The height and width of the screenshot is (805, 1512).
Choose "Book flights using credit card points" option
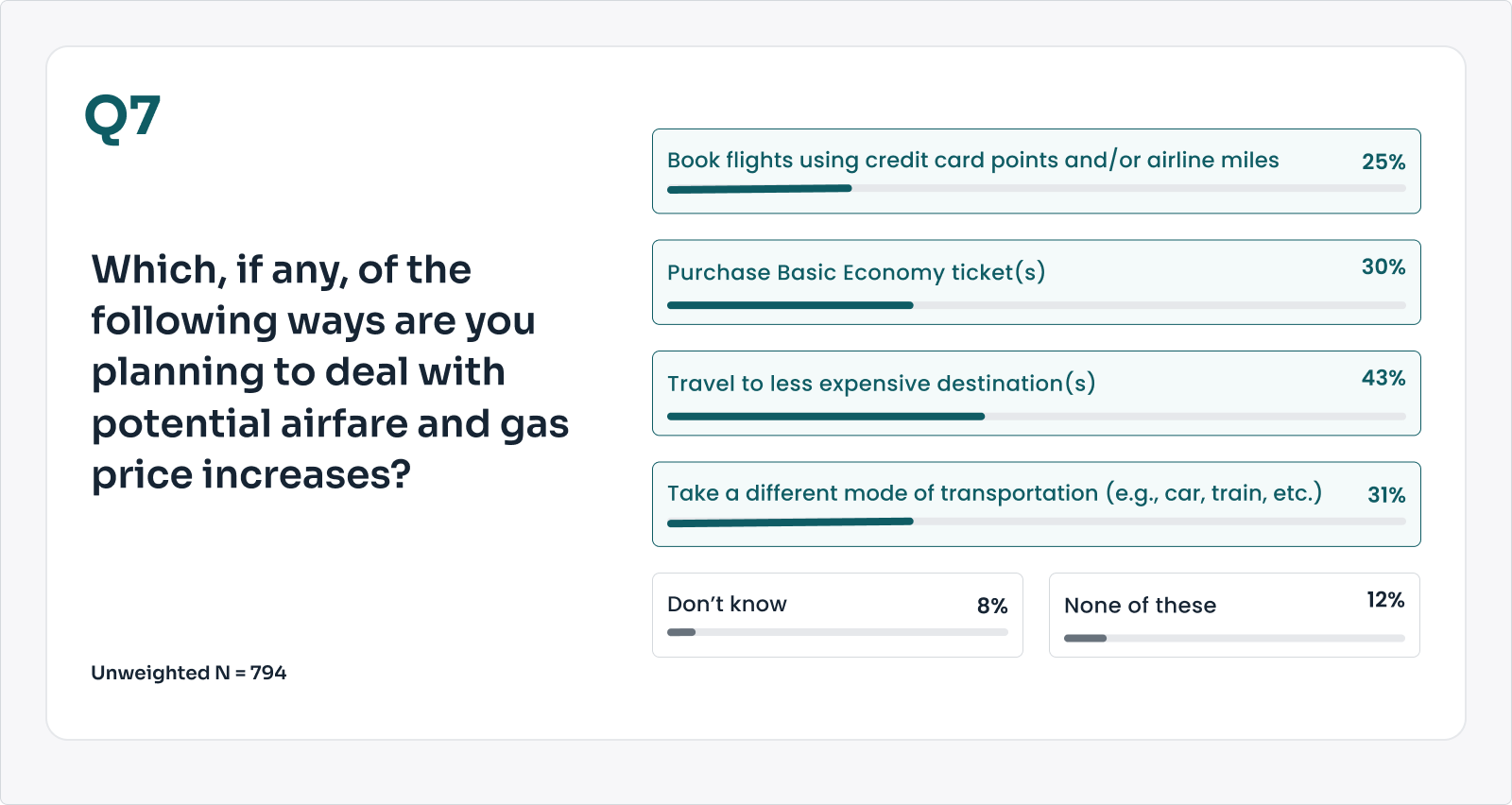[x=972, y=161]
